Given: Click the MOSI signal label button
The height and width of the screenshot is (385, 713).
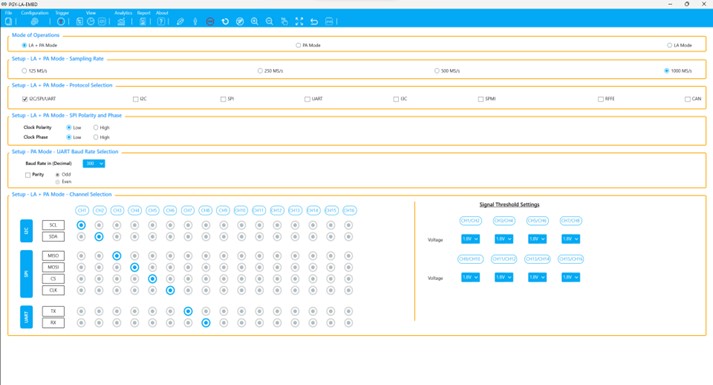Looking at the screenshot, I should 53,267.
